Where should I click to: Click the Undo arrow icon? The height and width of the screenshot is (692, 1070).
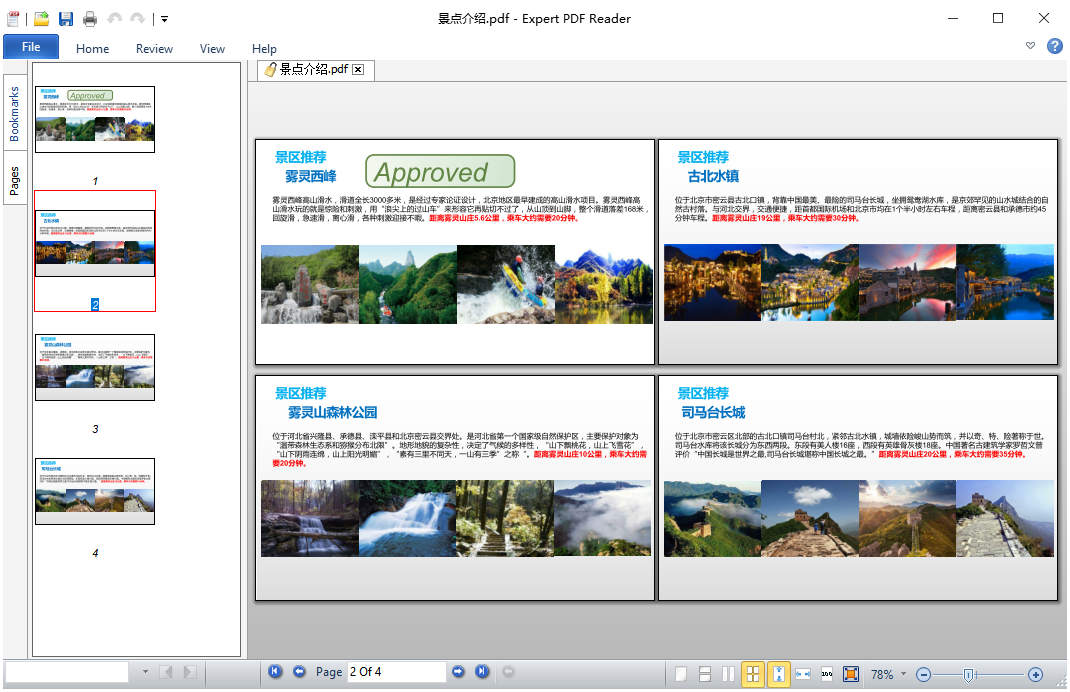[x=112, y=18]
